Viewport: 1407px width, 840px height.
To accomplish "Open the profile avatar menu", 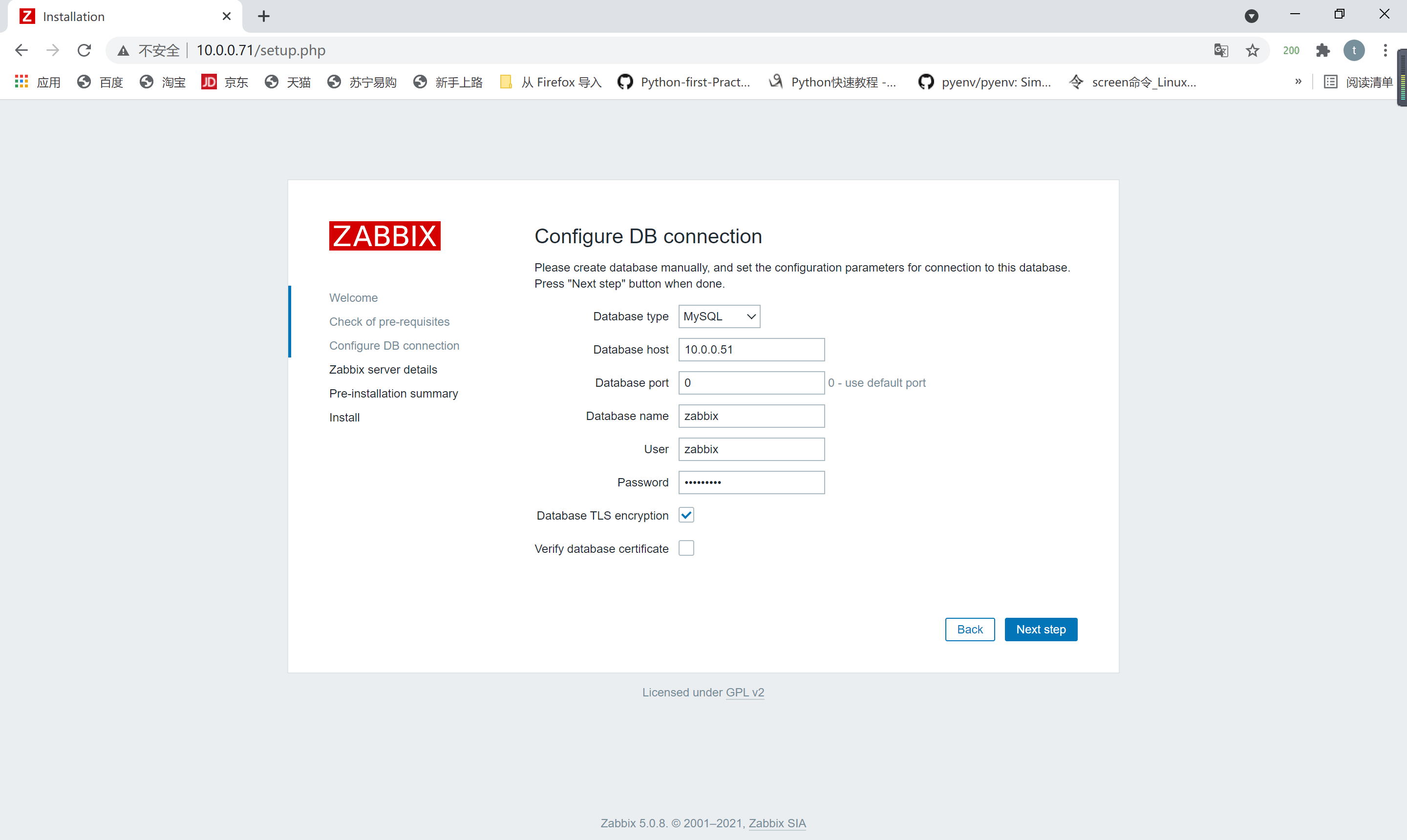I will point(1354,50).
